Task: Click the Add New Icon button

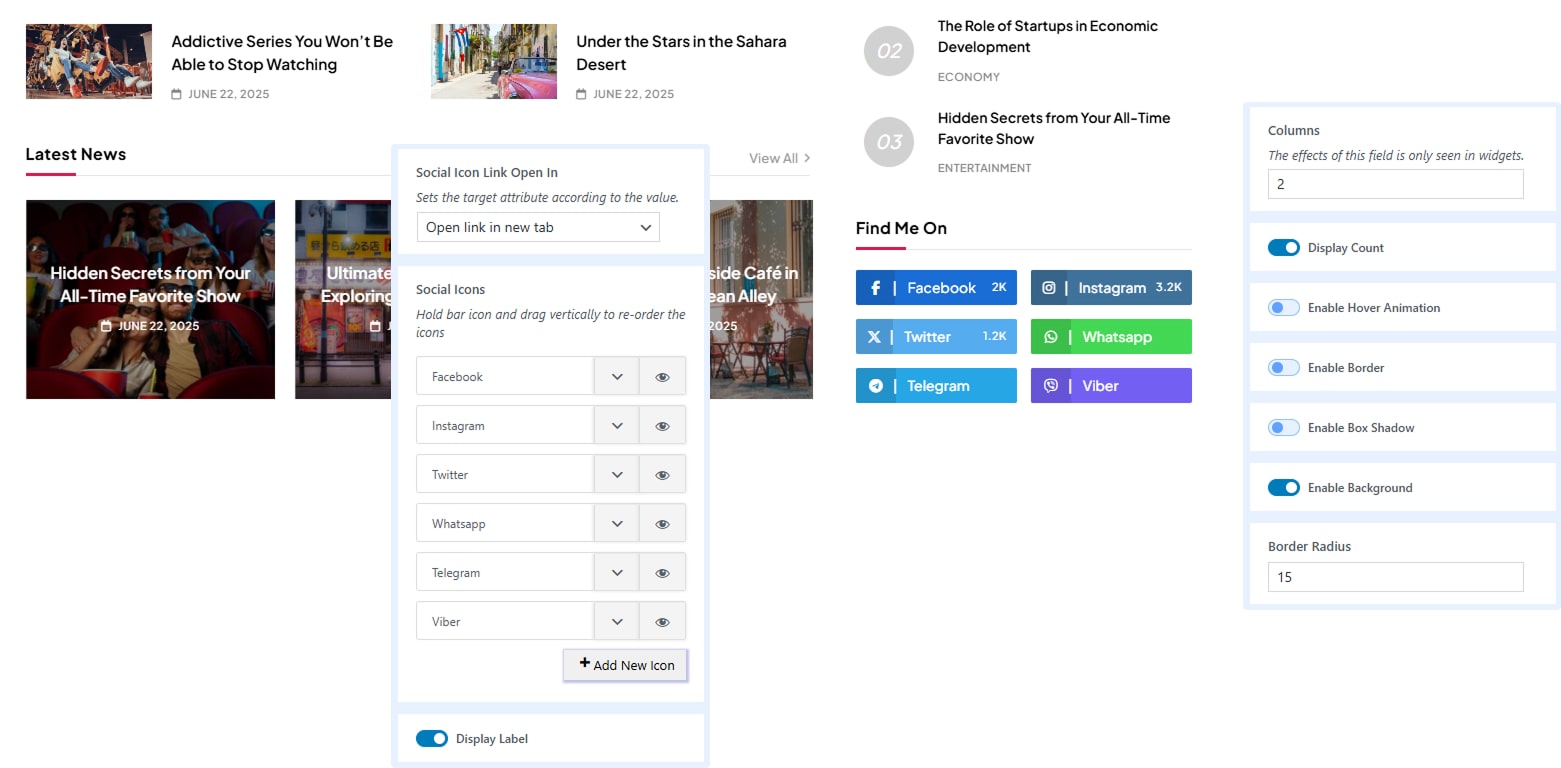Action: [625, 666]
